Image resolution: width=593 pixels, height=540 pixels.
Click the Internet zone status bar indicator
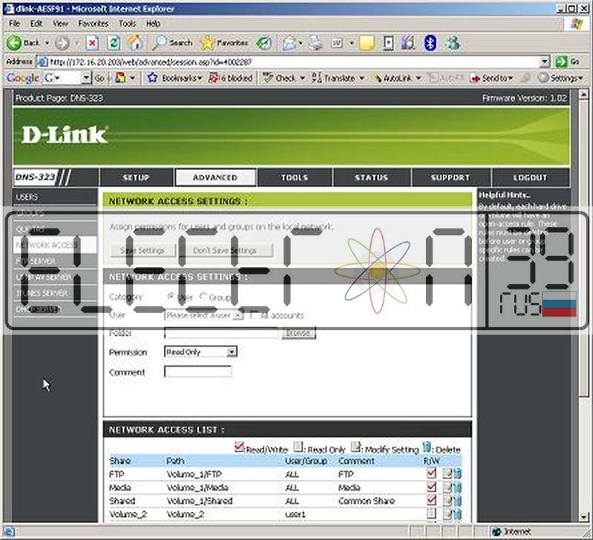[513, 532]
